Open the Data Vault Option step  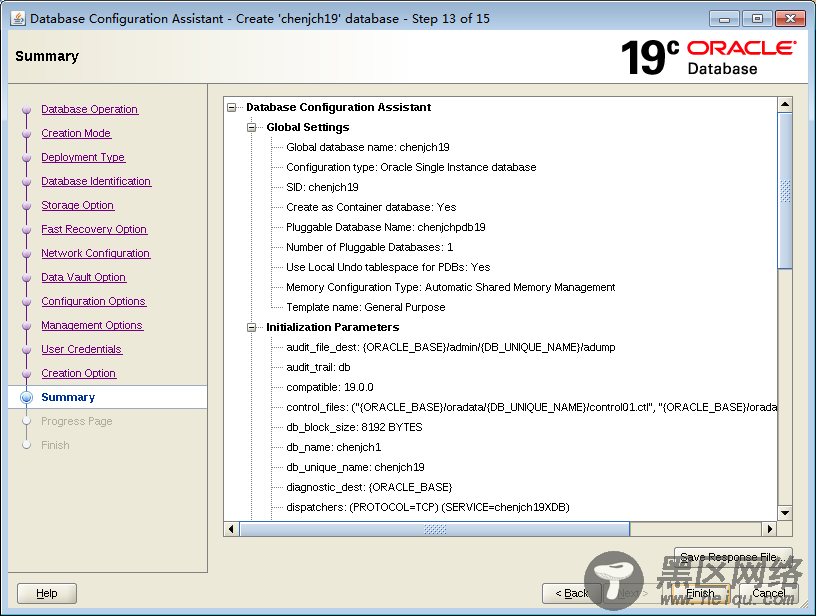point(84,277)
